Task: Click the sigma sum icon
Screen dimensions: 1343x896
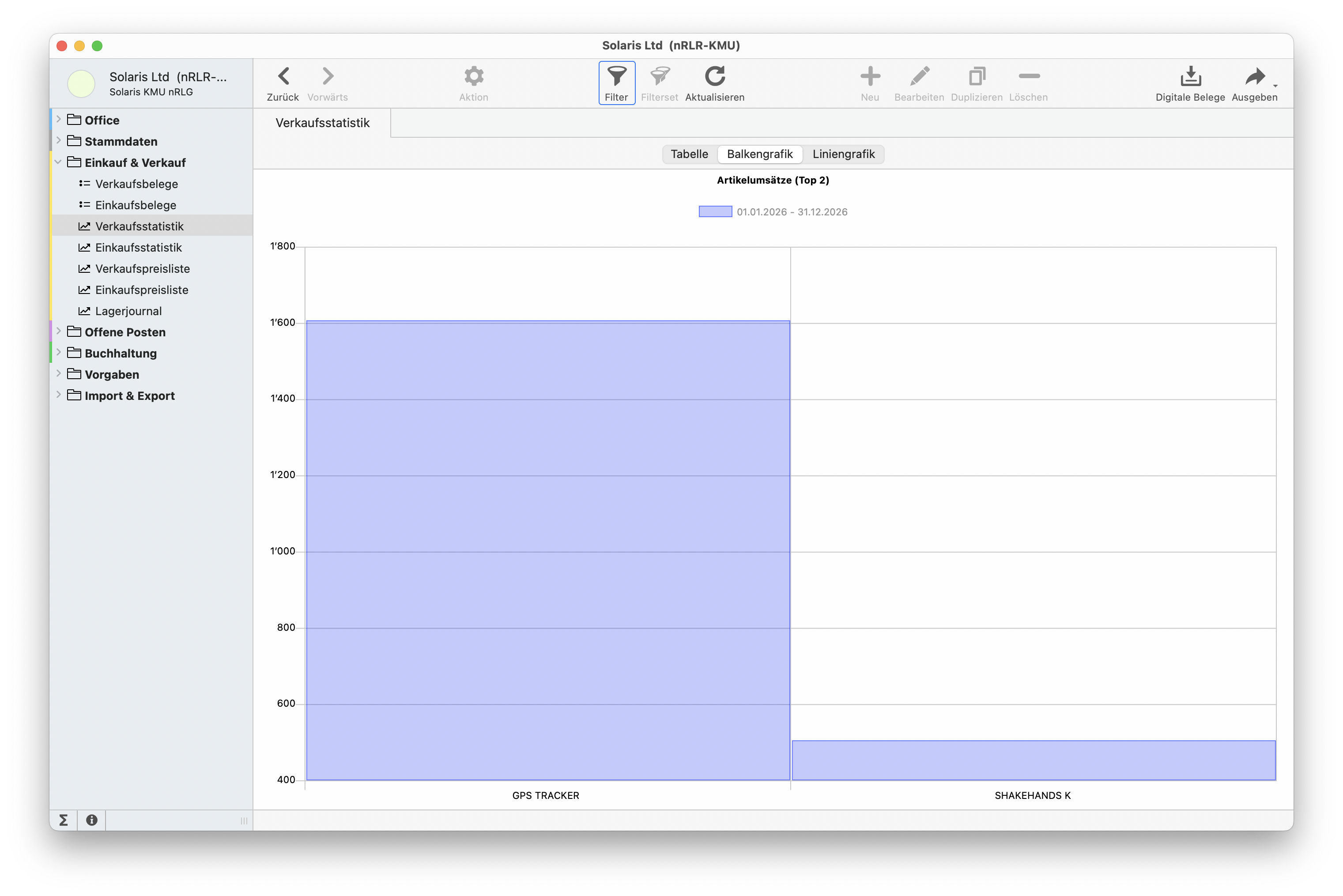Action: click(64, 821)
